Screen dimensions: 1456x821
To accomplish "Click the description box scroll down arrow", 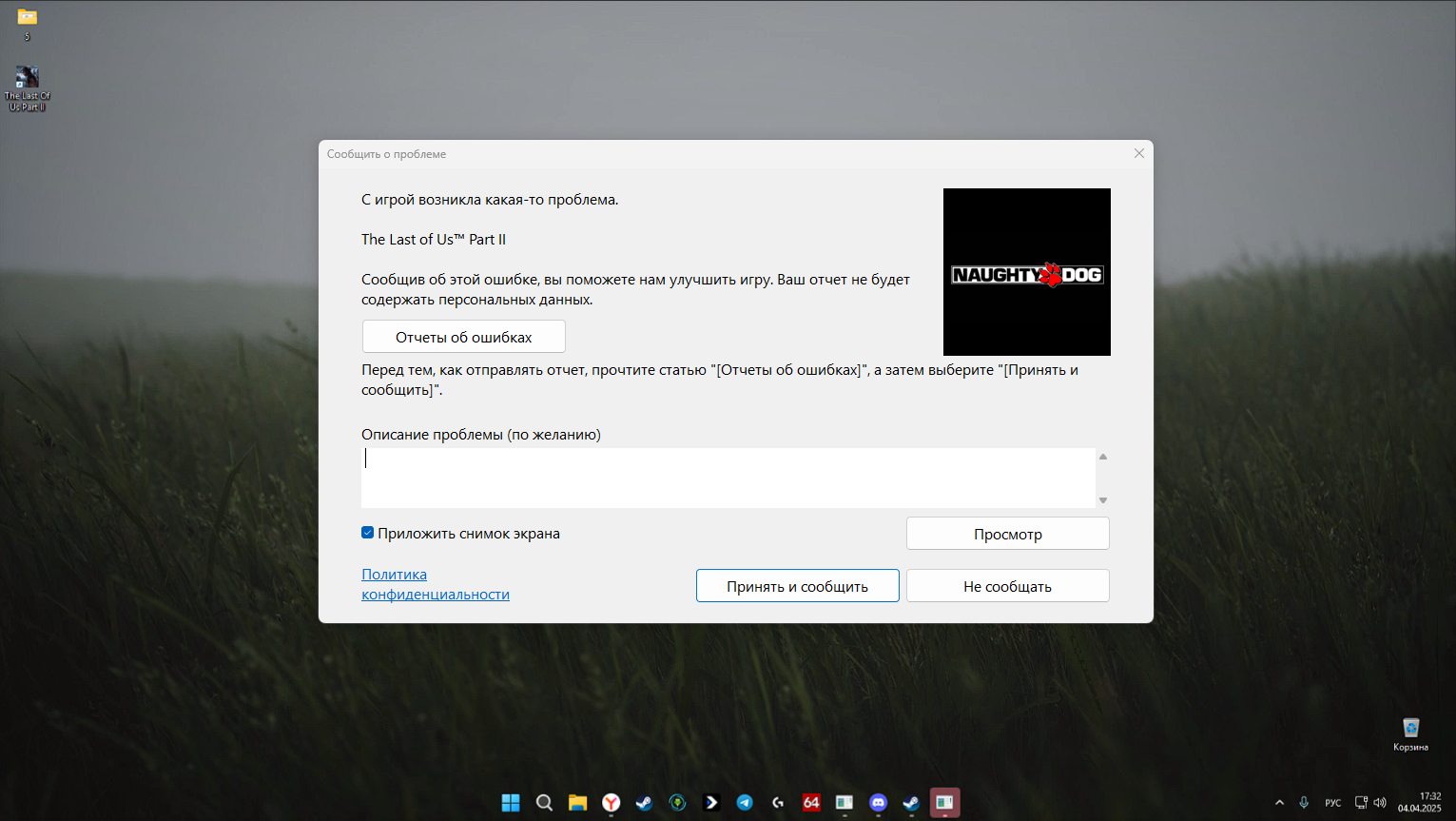I will click(1103, 500).
